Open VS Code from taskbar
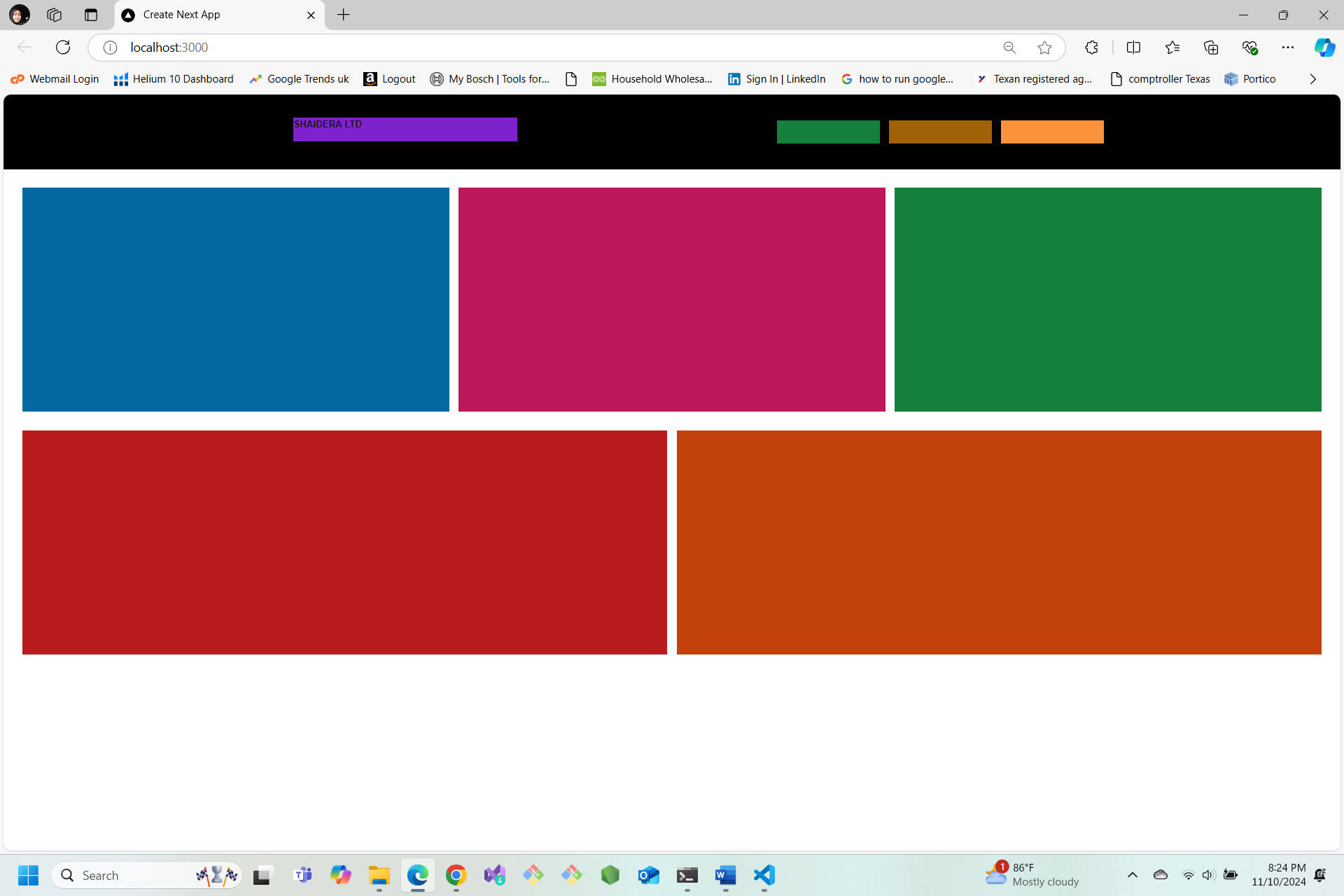This screenshot has width=1344, height=896. tap(764, 875)
